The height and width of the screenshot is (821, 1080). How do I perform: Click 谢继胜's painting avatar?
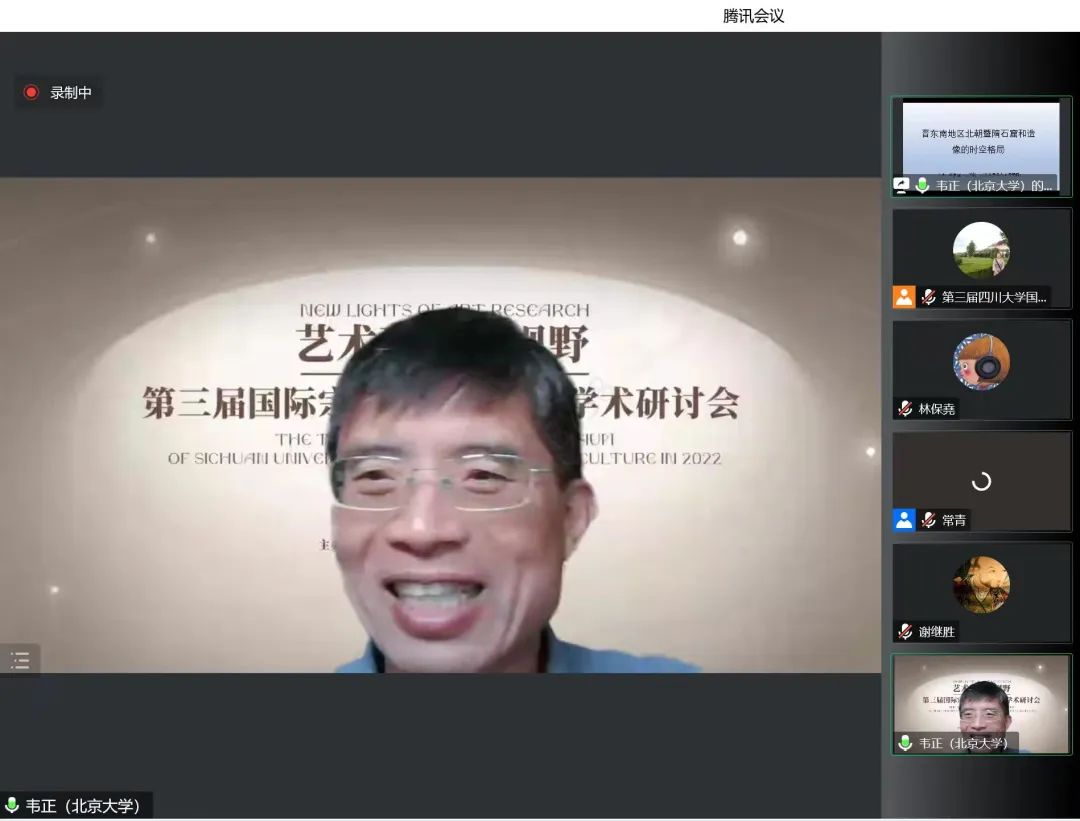(x=981, y=584)
